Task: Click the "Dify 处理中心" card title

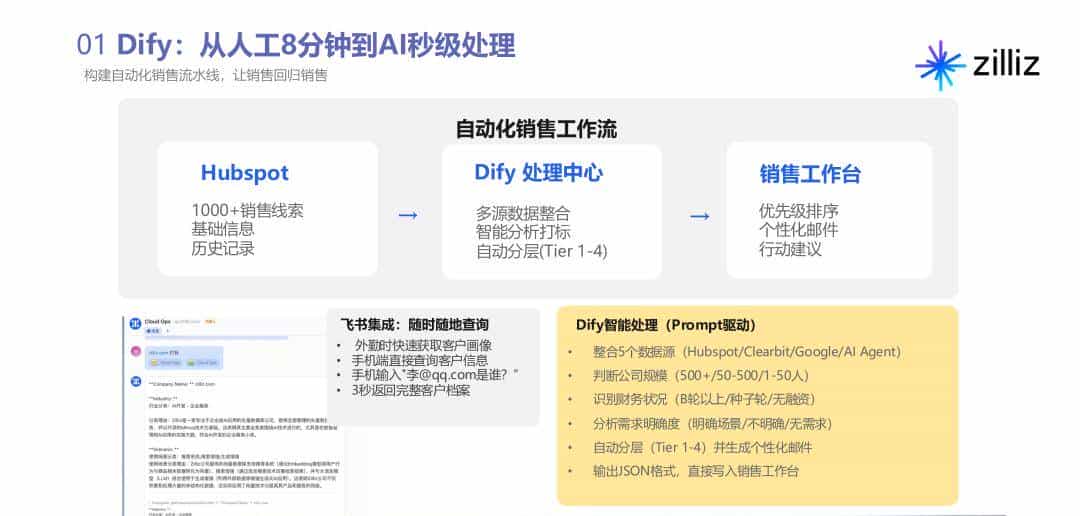Action: [539, 172]
